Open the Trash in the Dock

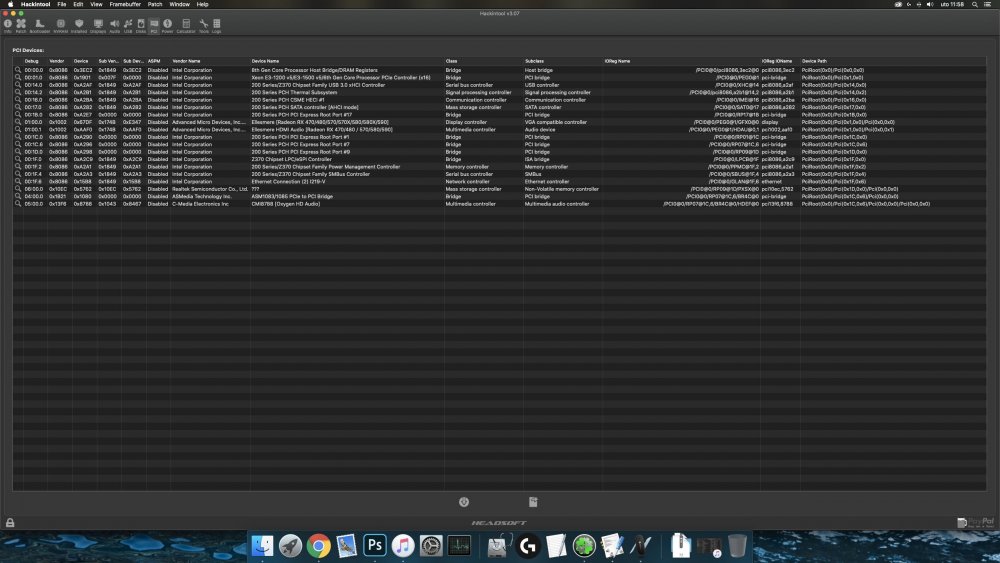(x=737, y=546)
